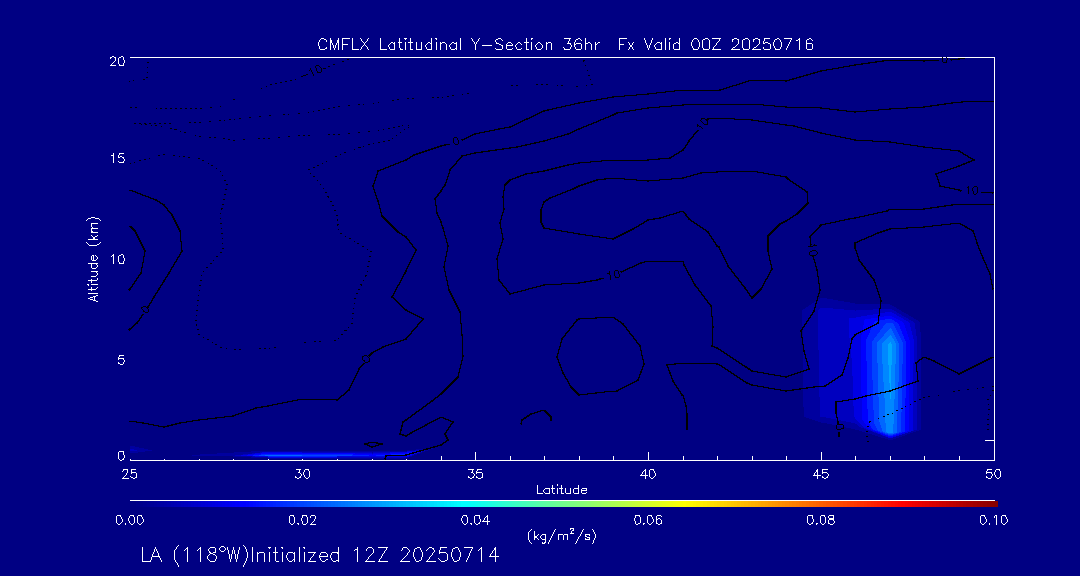This screenshot has width=1080, height=576.
Task: Click the plot title starting with CMFLX Latitudinal
Action: point(565,44)
